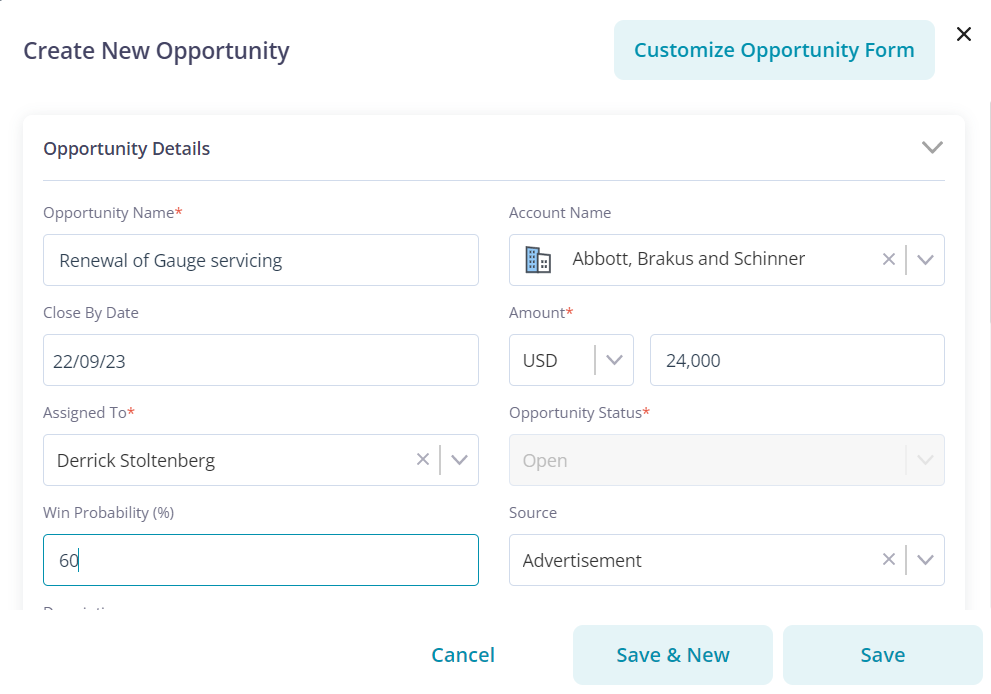Click the Close By Date field
This screenshot has width=991, height=694.
click(x=260, y=360)
